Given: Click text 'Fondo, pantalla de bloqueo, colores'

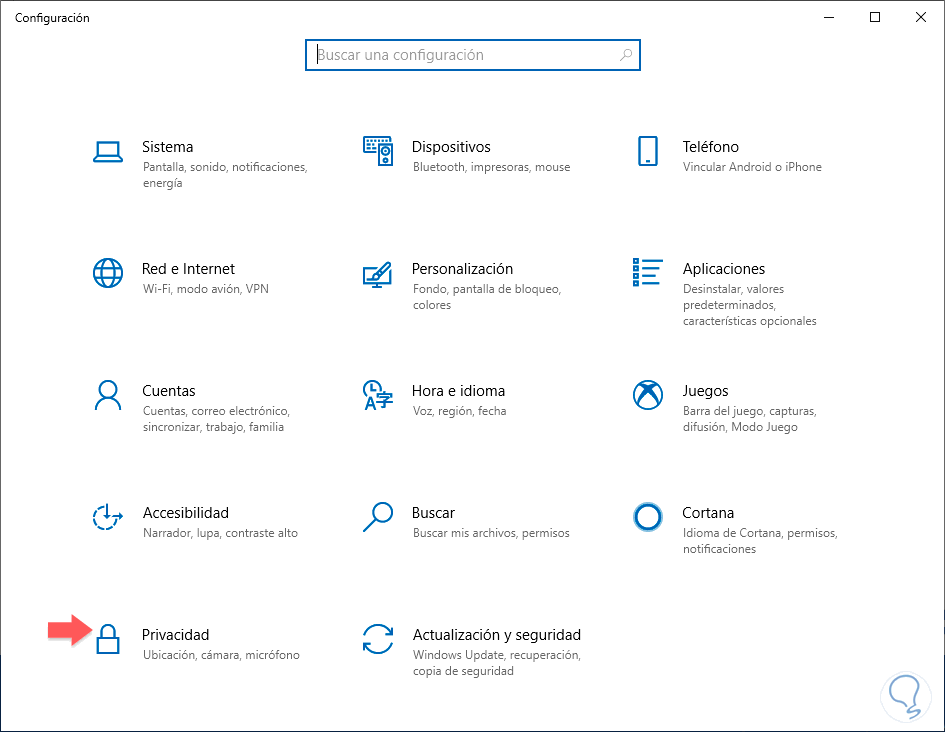Looking at the screenshot, I should (x=487, y=297).
